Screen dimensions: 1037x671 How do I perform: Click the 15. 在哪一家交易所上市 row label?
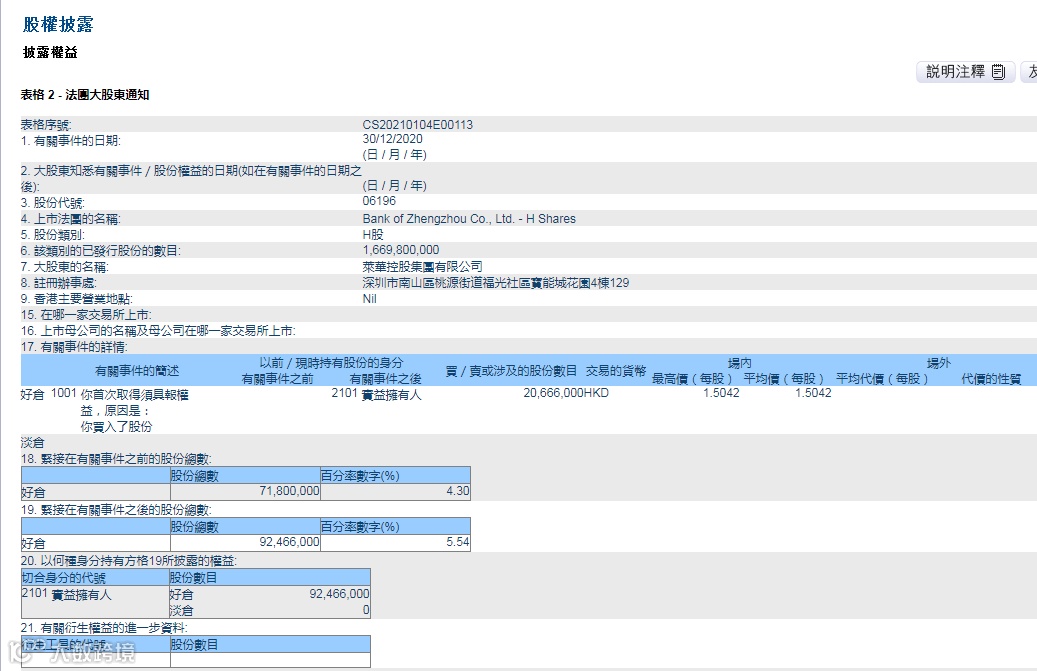pos(86,315)
